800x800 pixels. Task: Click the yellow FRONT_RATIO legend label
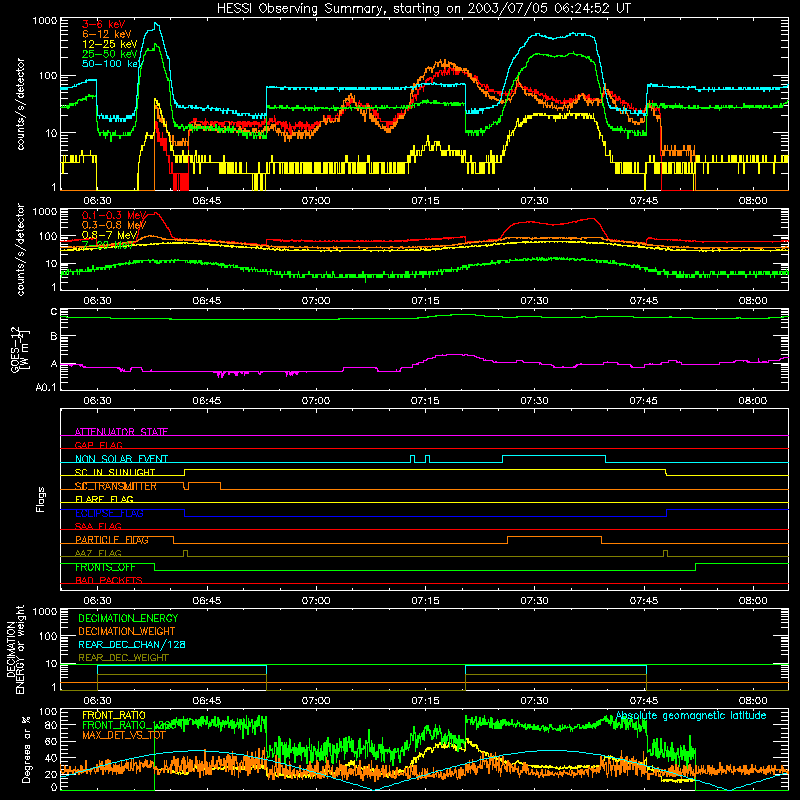[x=114, y=715]
